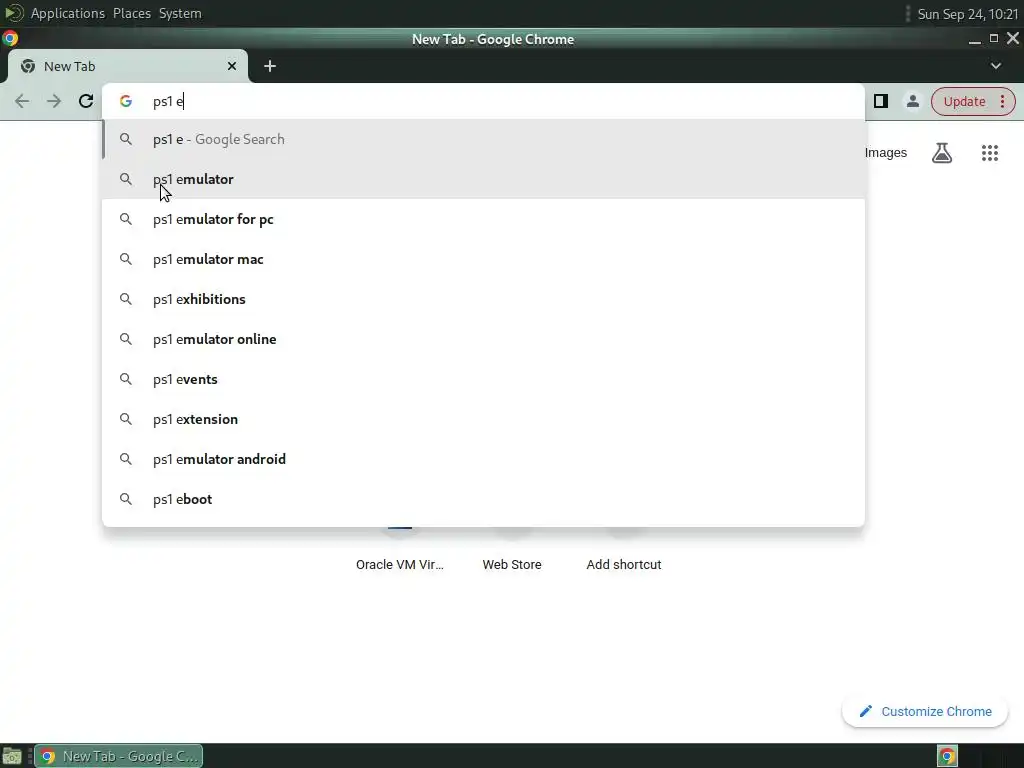The width and height of the screenshot is (1024, 768).
Task: Click the Google icon in address bar
Action: point(126,101)
